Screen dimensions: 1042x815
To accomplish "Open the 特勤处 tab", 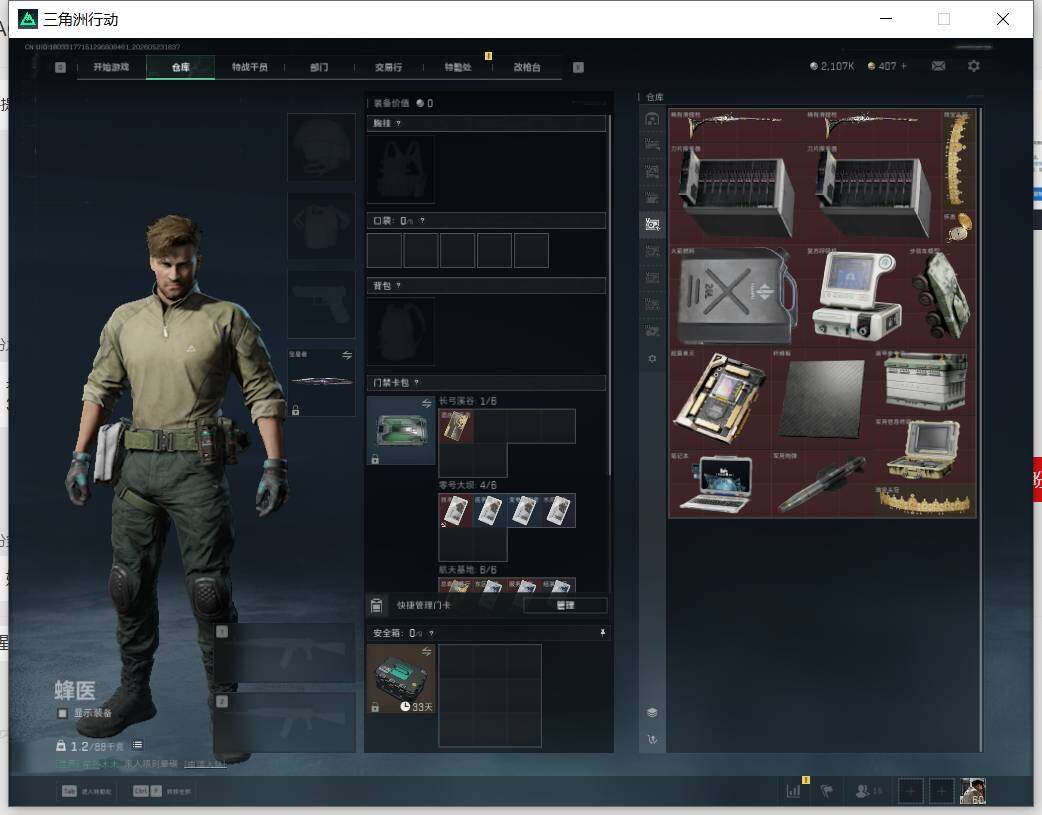I will coord(458,67).
